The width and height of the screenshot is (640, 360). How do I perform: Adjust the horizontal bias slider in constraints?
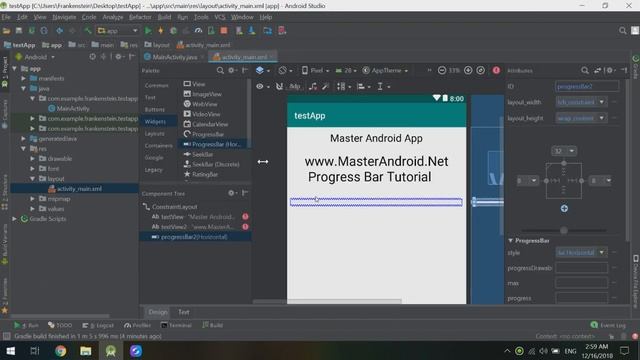564,231
